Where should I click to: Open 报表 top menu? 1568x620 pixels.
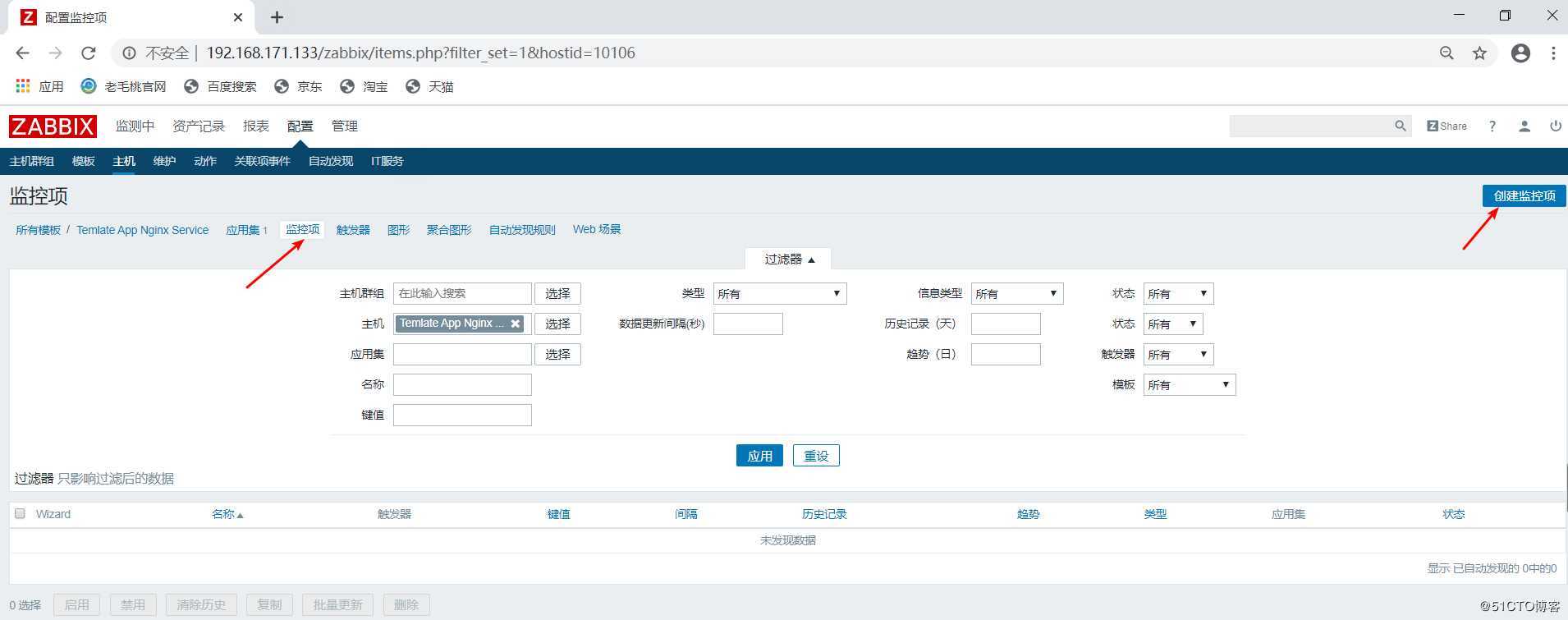[256, 126]
